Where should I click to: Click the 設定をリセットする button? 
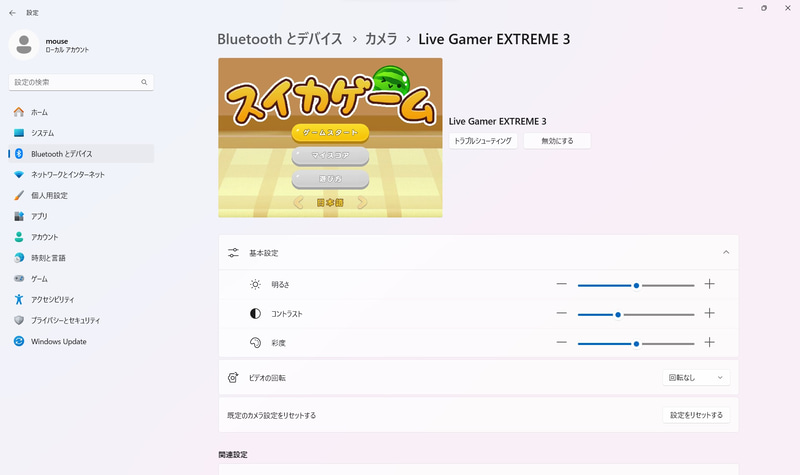click(696, 415)
